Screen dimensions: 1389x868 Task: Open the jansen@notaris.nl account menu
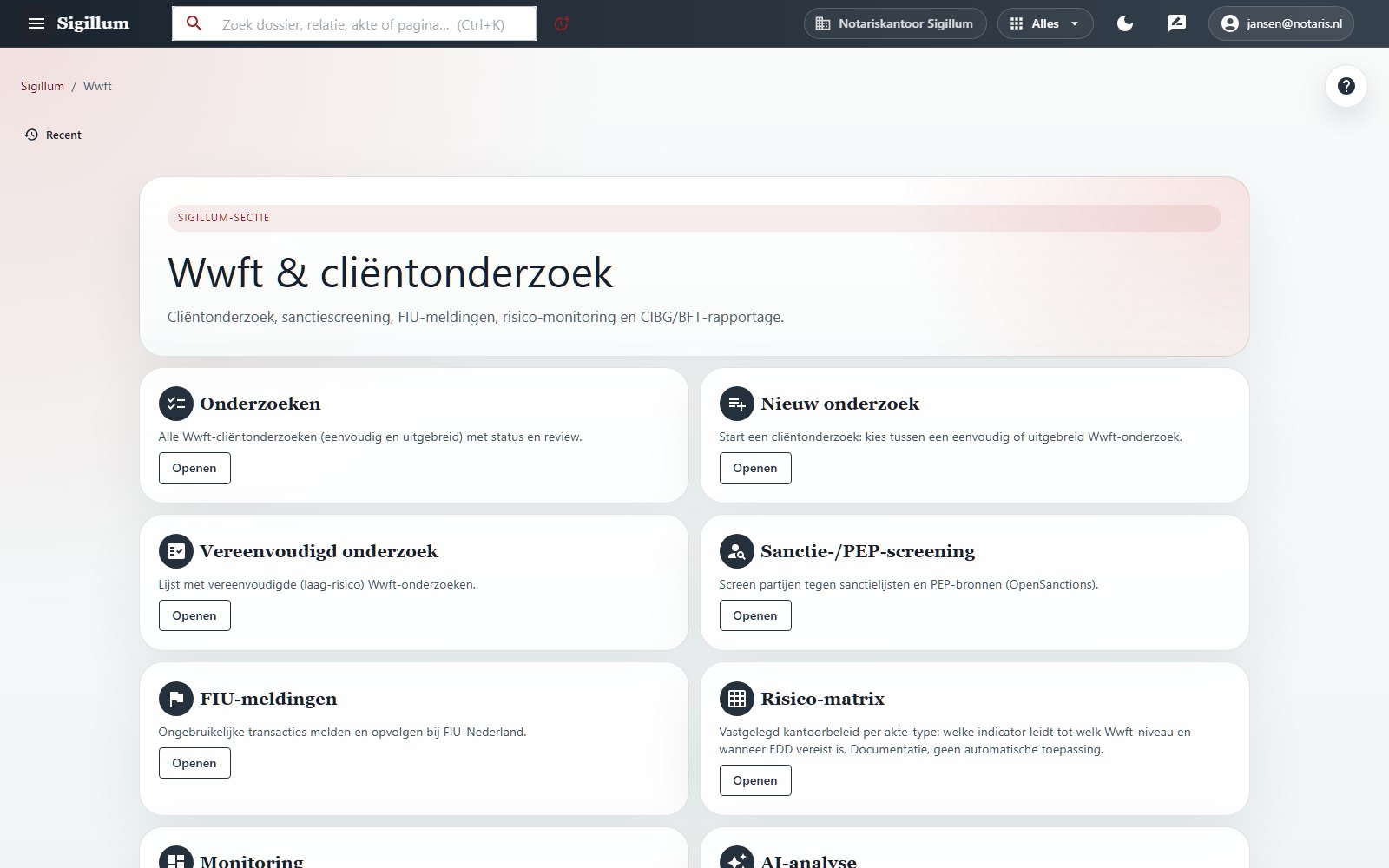point(1281,23)
